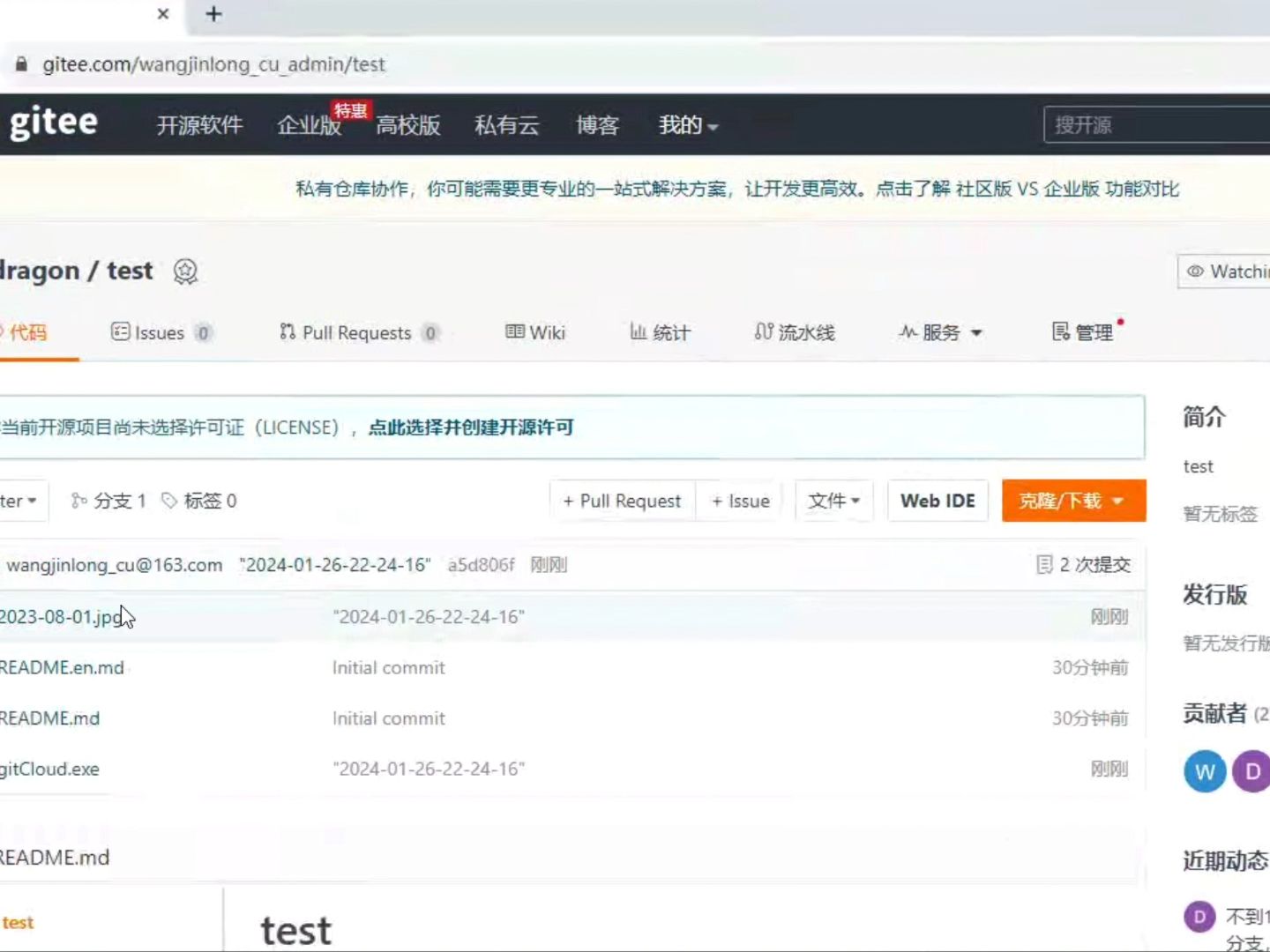Open a new browser tab

click(213, 14)
